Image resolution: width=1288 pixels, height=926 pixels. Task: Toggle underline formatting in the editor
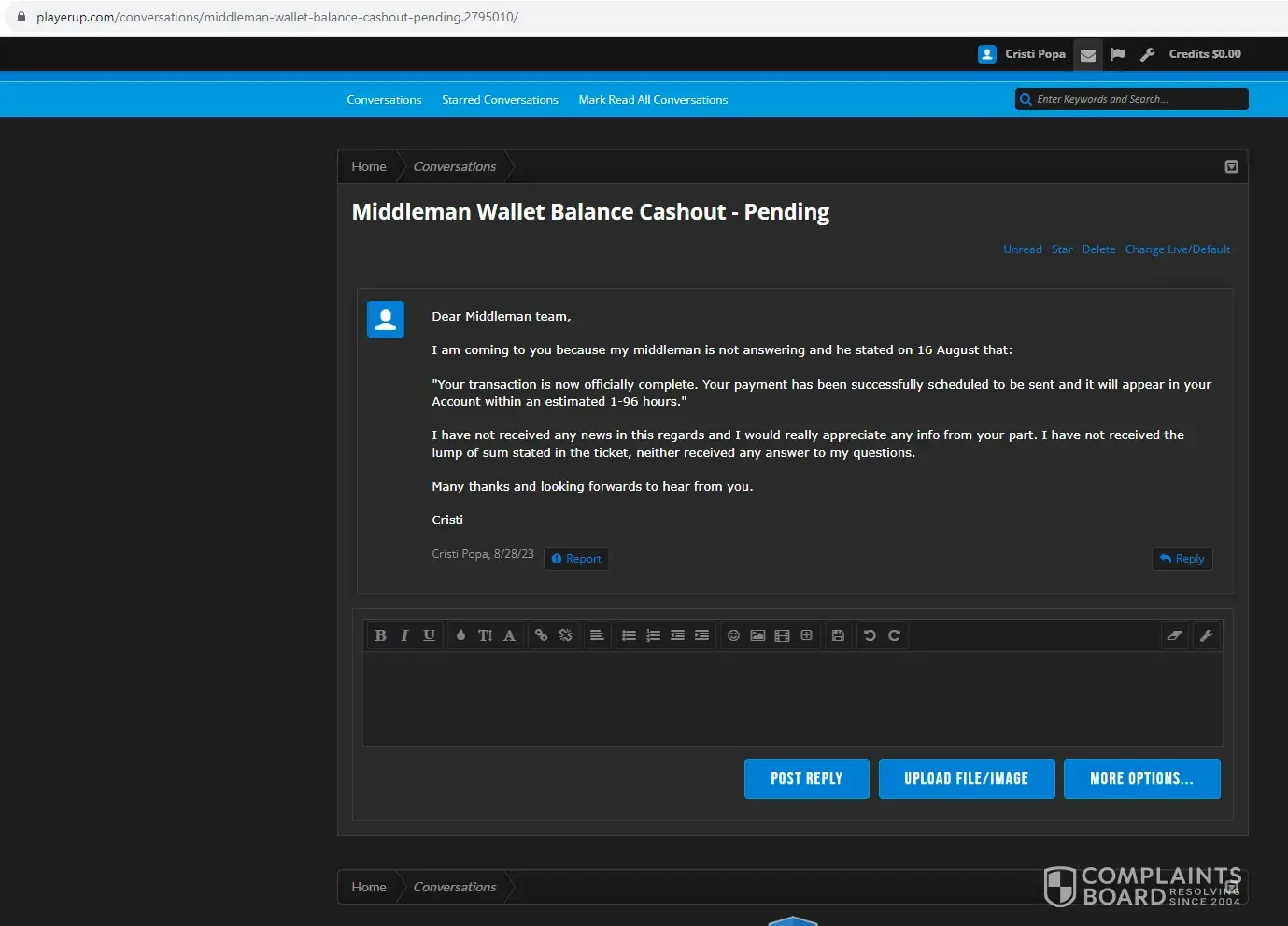[x=429, y=635]
